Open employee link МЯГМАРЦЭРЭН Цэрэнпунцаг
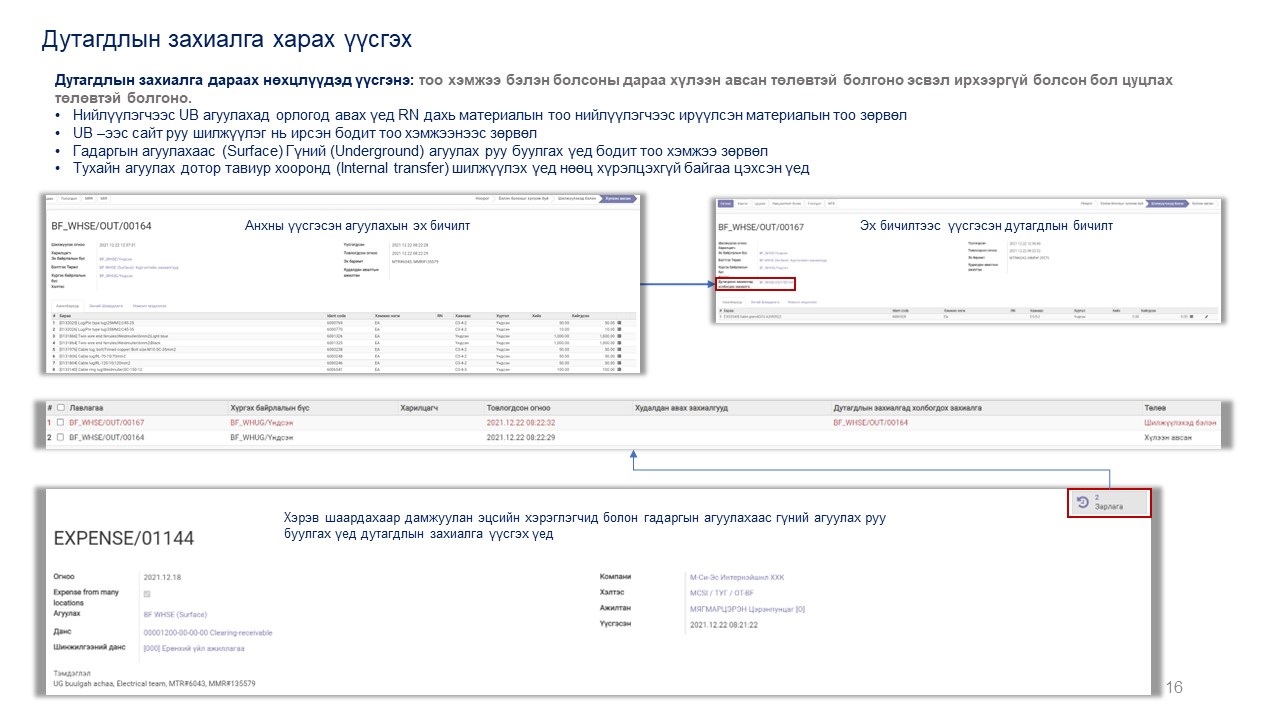The height and width of the screenshot is (720, 1280). 747,608
